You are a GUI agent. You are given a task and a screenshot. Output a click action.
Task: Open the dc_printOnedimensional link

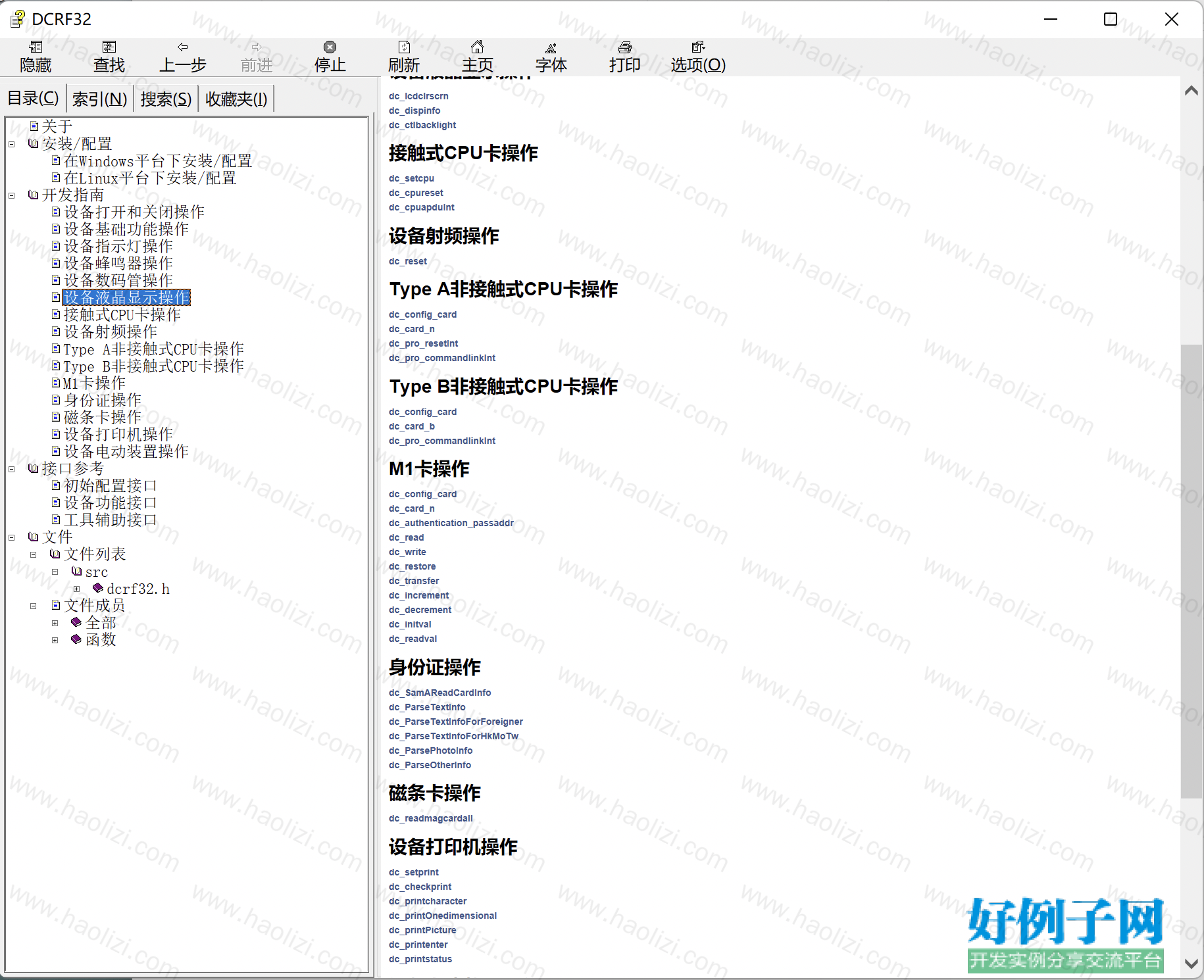(442, 916)
